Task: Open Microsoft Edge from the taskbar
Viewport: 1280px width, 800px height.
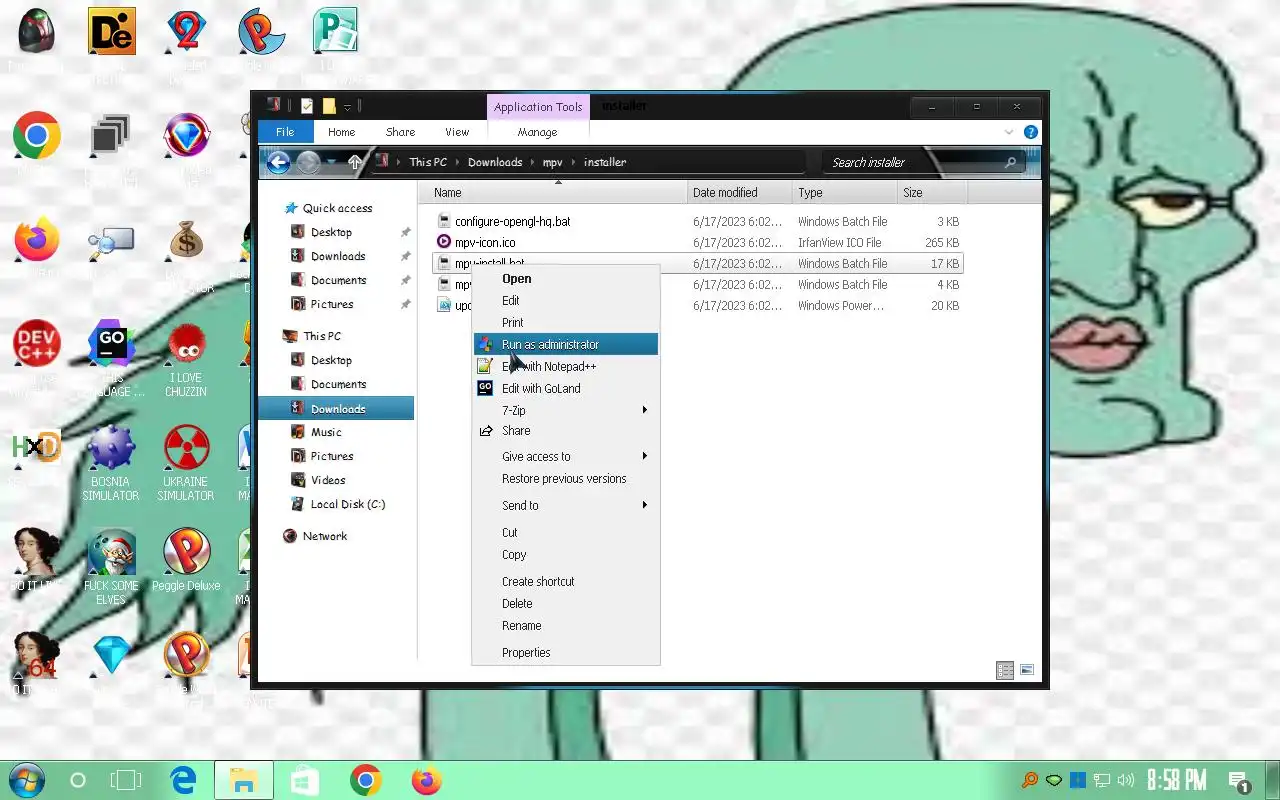Action: pos(182,780)
